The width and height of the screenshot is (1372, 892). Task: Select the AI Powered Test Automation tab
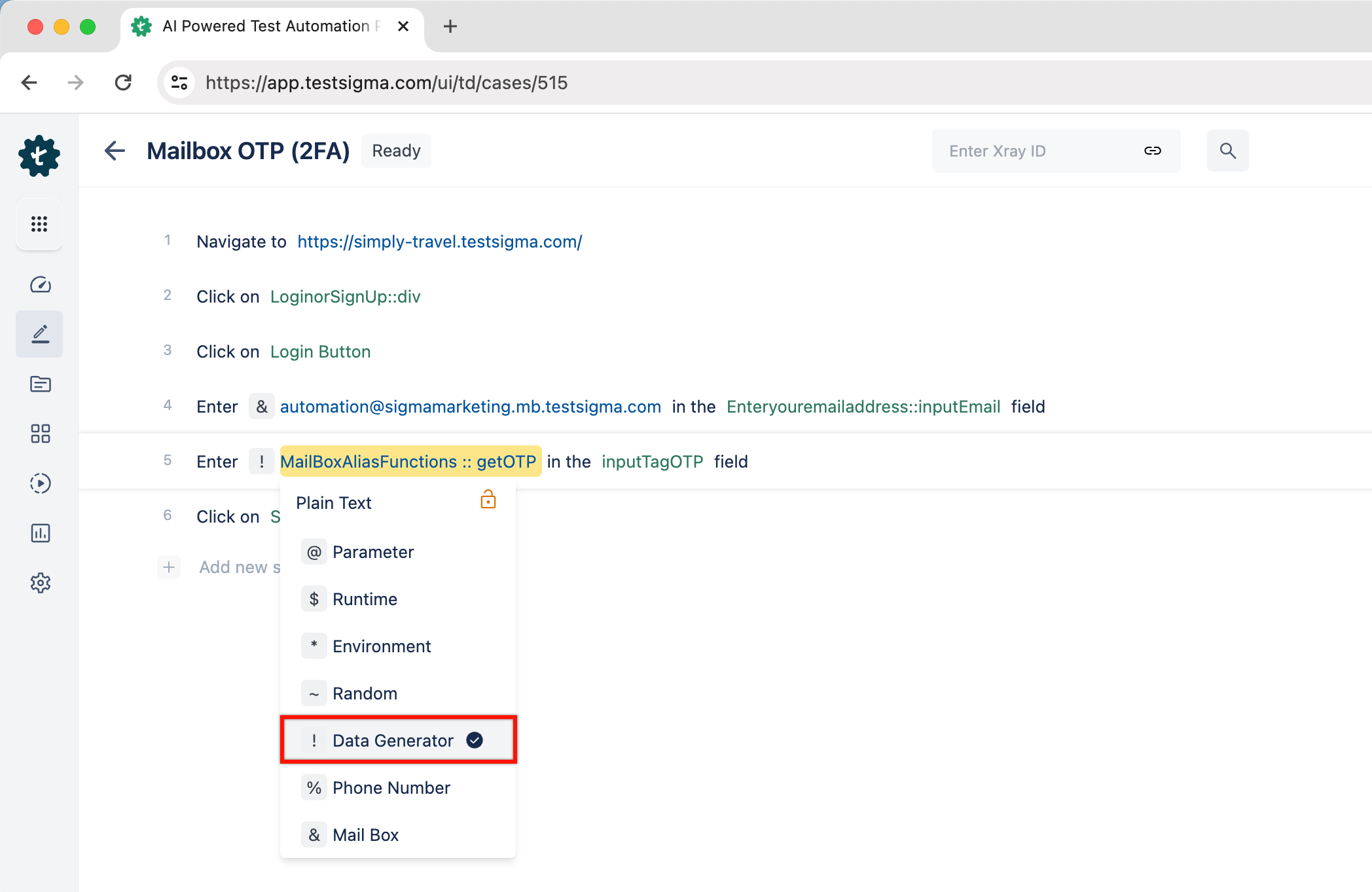[x=272, y=26]
